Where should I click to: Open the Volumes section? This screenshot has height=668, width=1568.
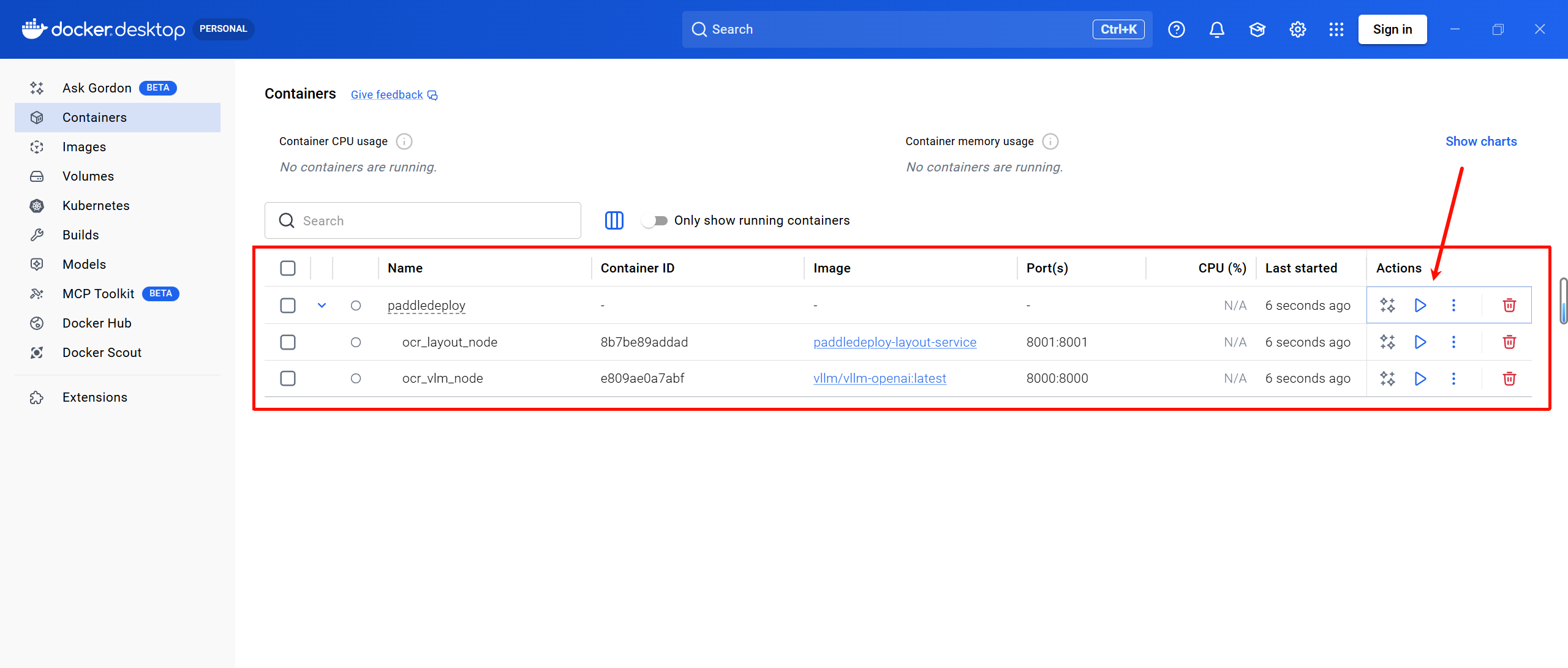tap(88, 176)
